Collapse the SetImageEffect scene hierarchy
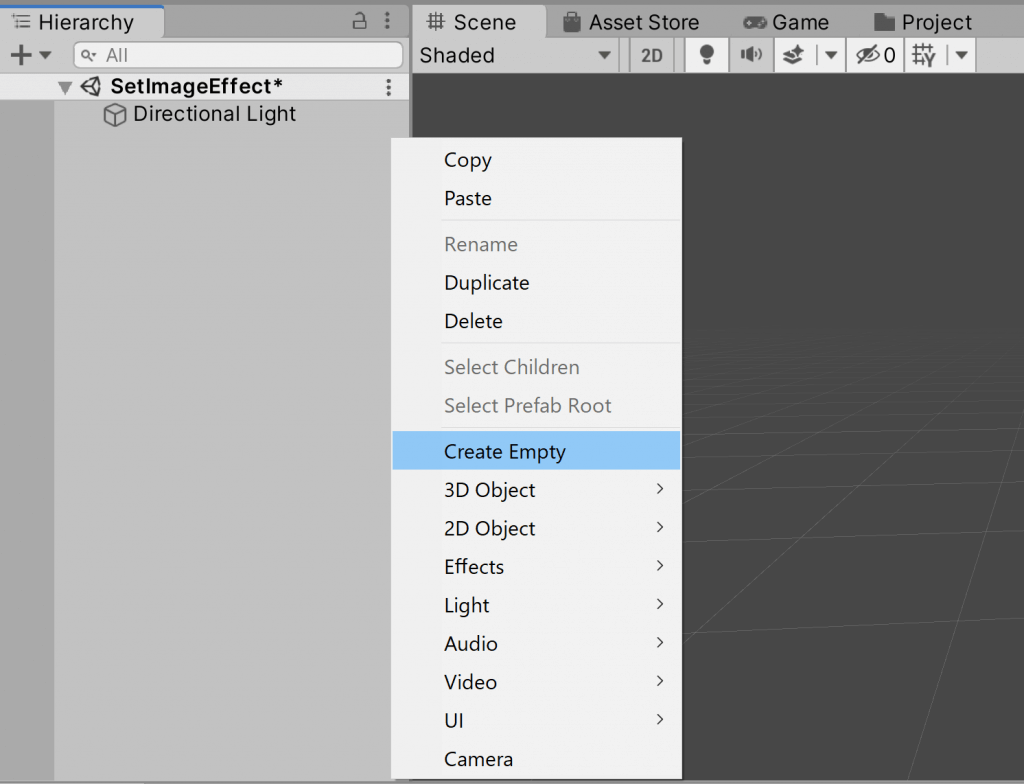1024x784 pixels. click(x=64, y=87)
